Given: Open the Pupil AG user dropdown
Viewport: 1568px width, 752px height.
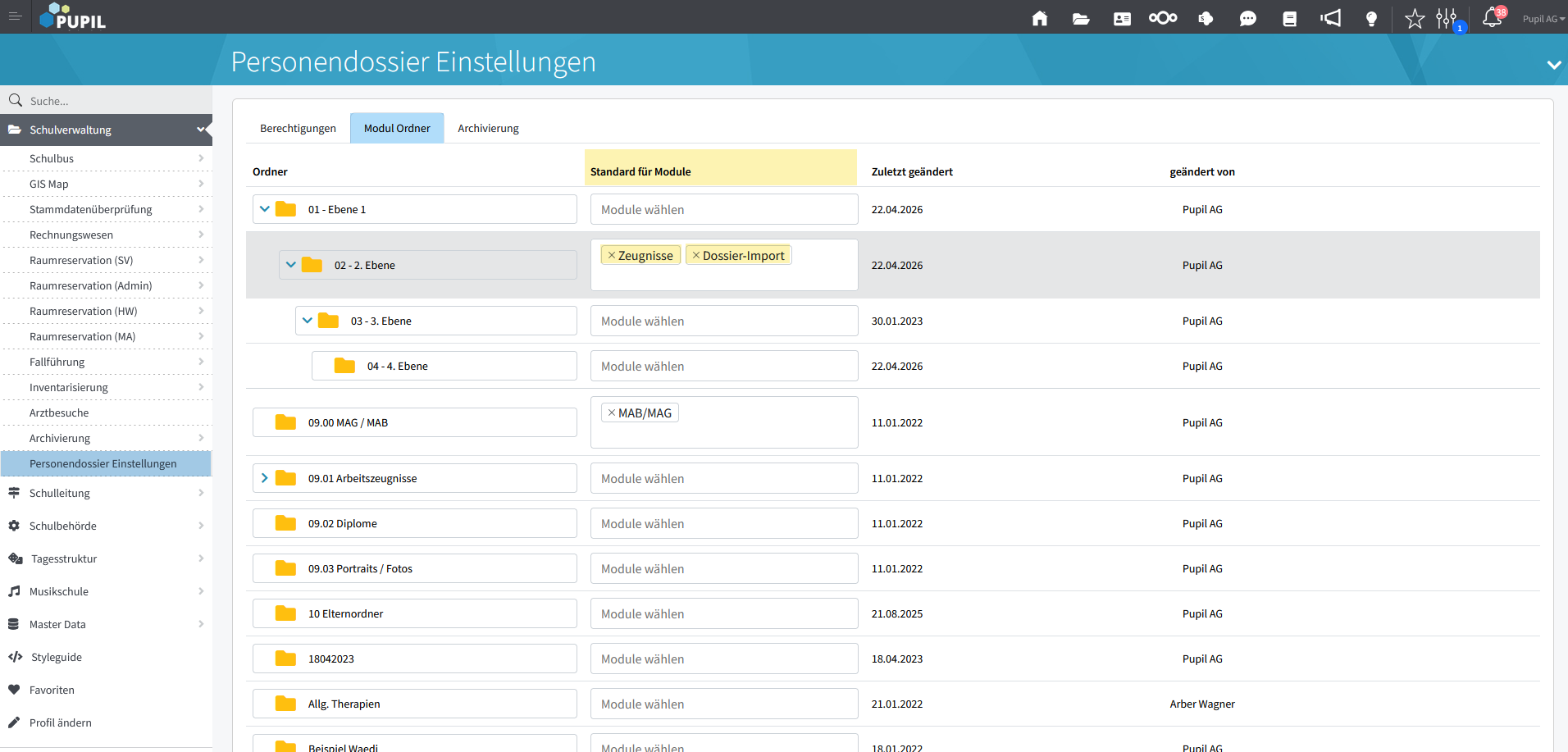Looking at the screenshot, I should click(1543, 19).
